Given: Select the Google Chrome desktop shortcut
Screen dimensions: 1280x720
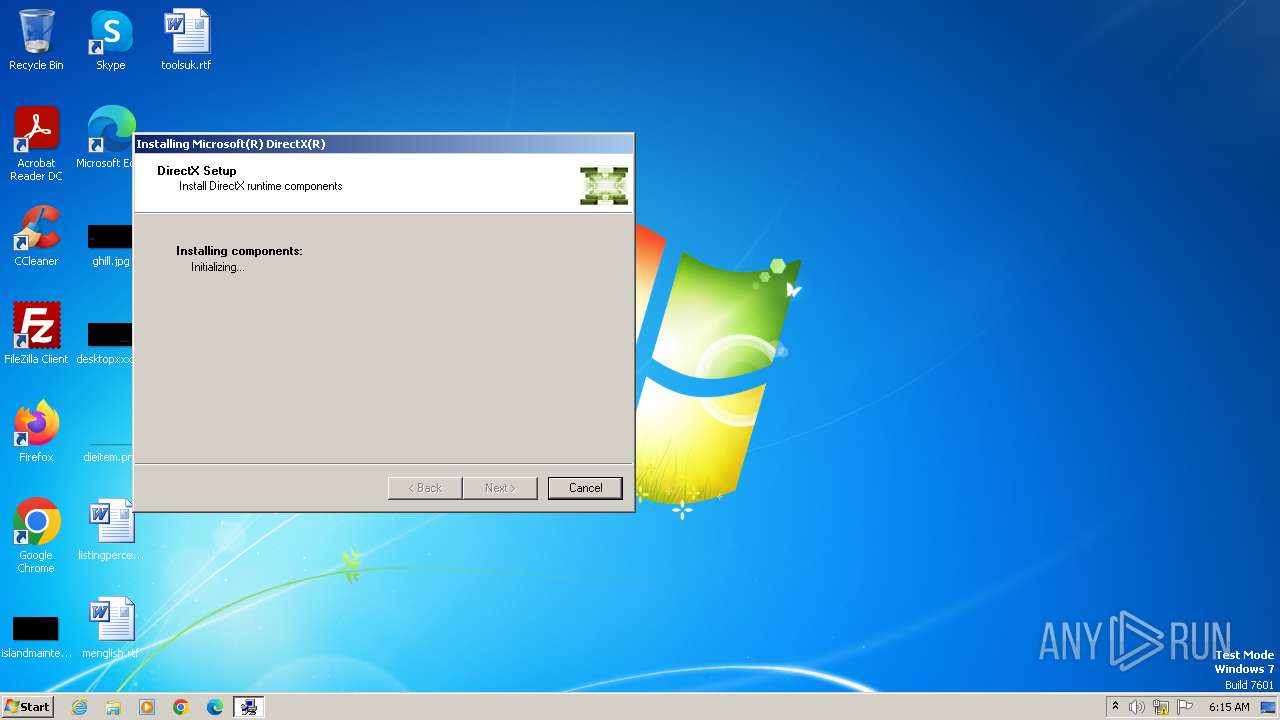Looking at the screenshot, I should [x=36, y=536].
